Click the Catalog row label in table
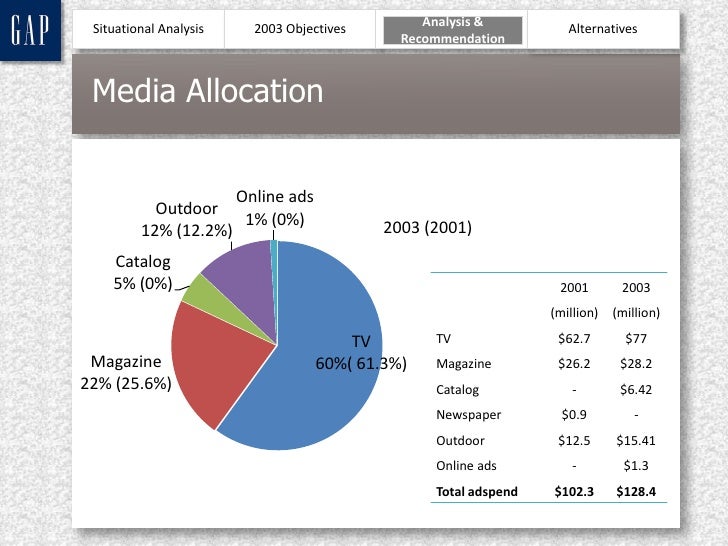The height and width of the screenshot is (546, 728). point(457,390)
